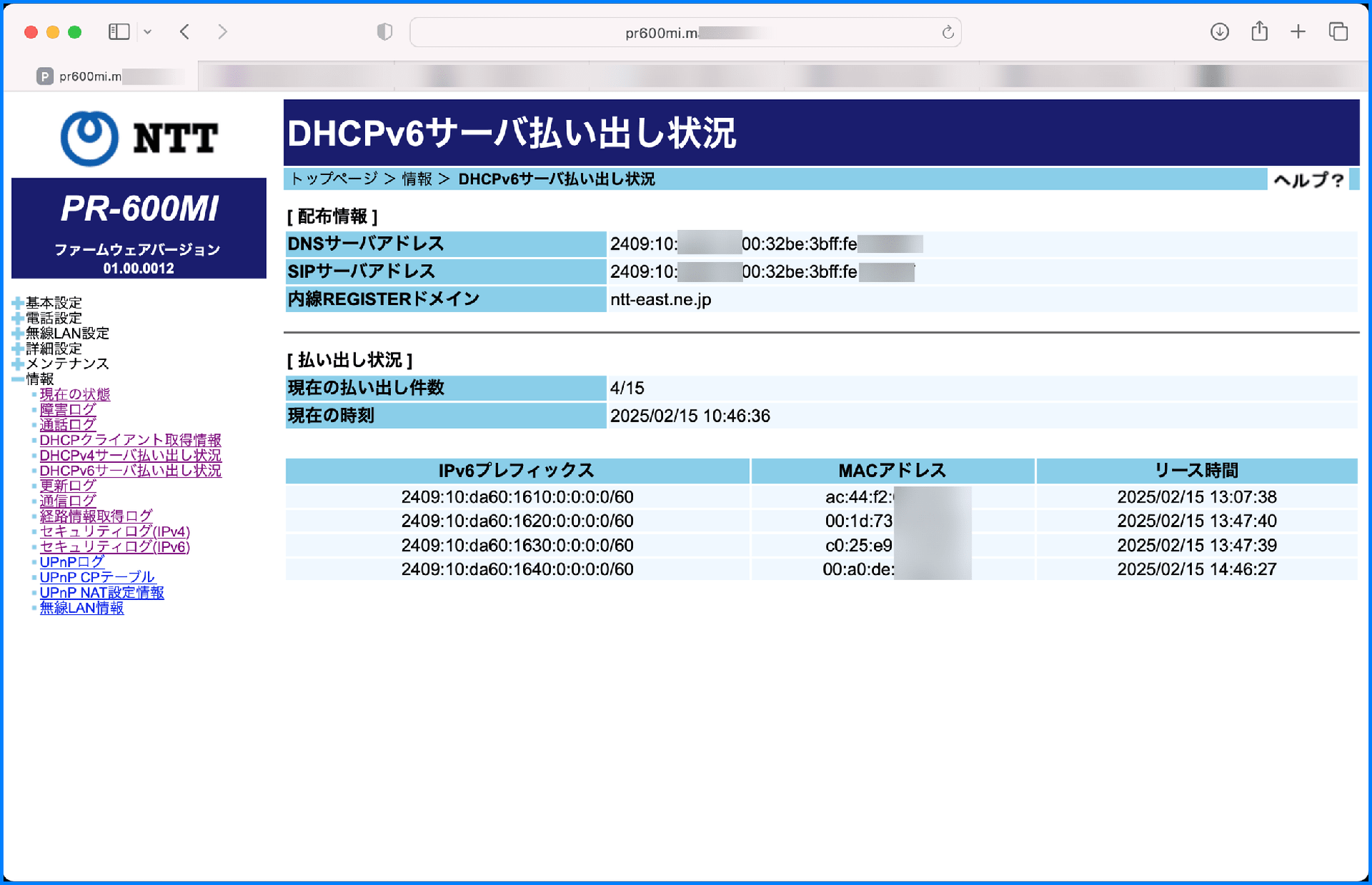The image size is (1372, 885).
Task: Open the Share icon menu
Action: point(1259,31)
